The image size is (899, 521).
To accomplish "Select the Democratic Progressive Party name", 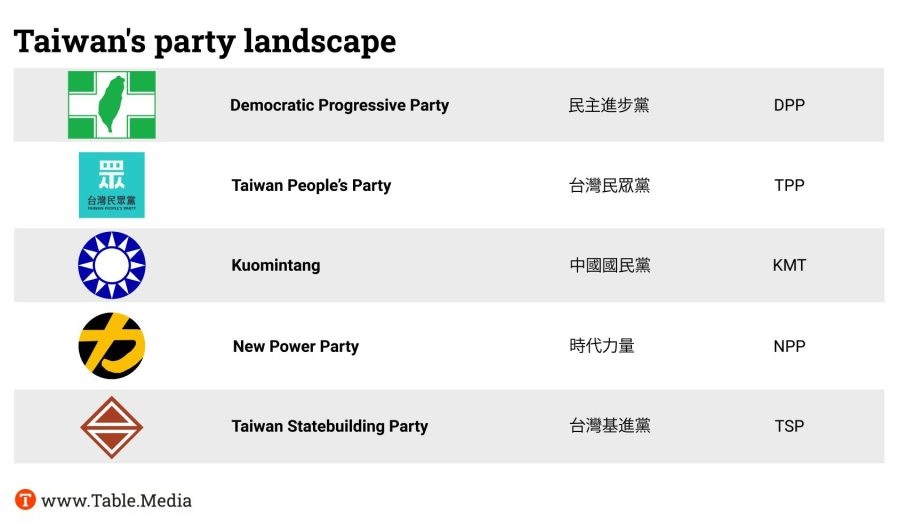I will click(339, 105).
